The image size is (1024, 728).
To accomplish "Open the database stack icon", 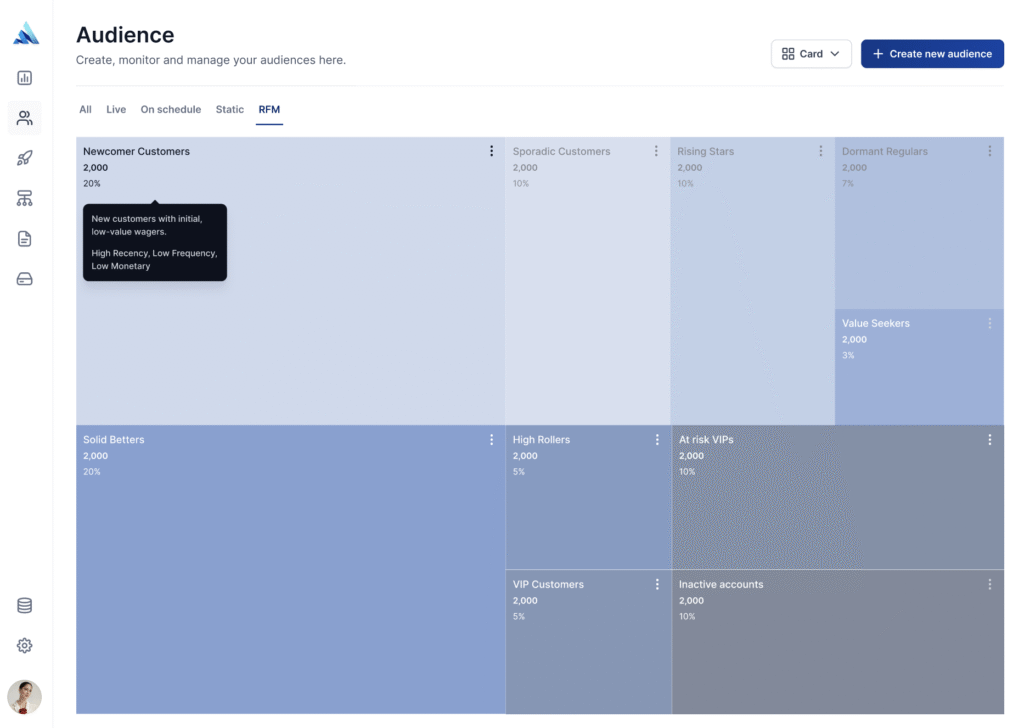I will 25,605.
